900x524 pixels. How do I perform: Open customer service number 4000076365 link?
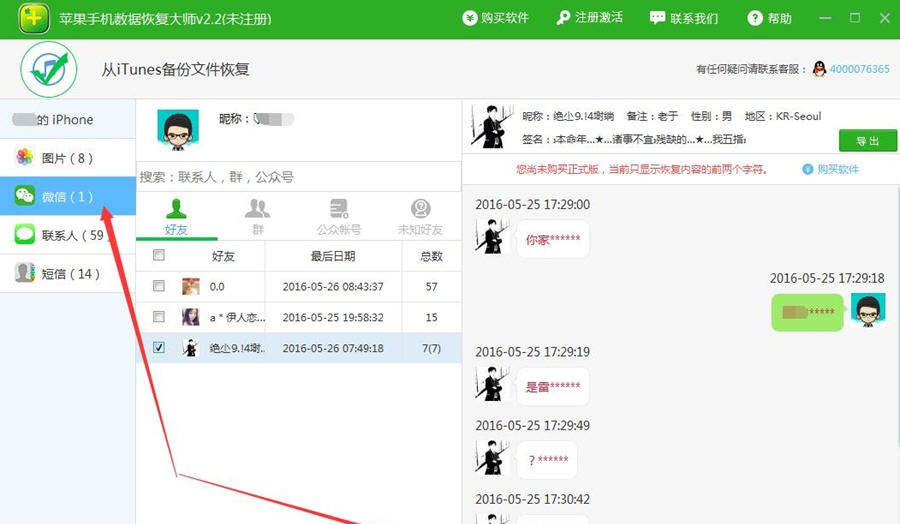click(x=859, y=69)
